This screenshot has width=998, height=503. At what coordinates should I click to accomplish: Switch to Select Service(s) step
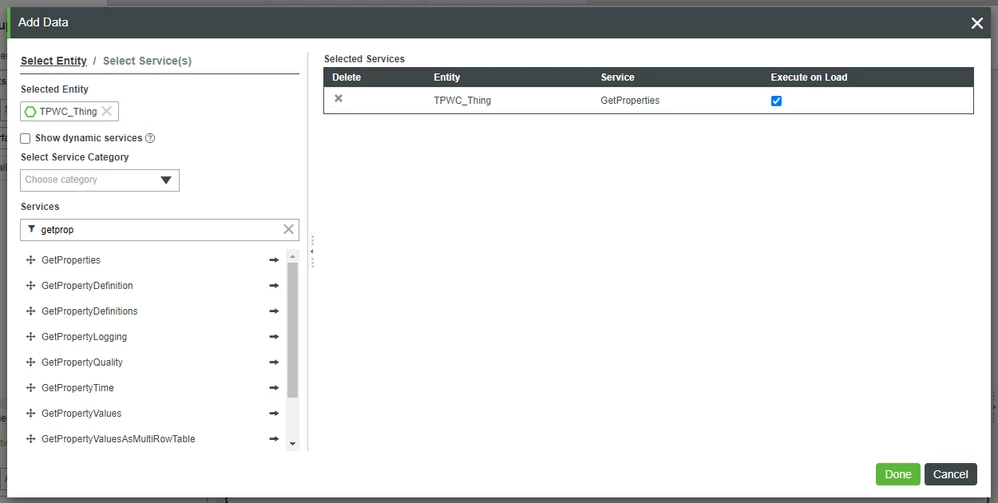click(147, 60)
